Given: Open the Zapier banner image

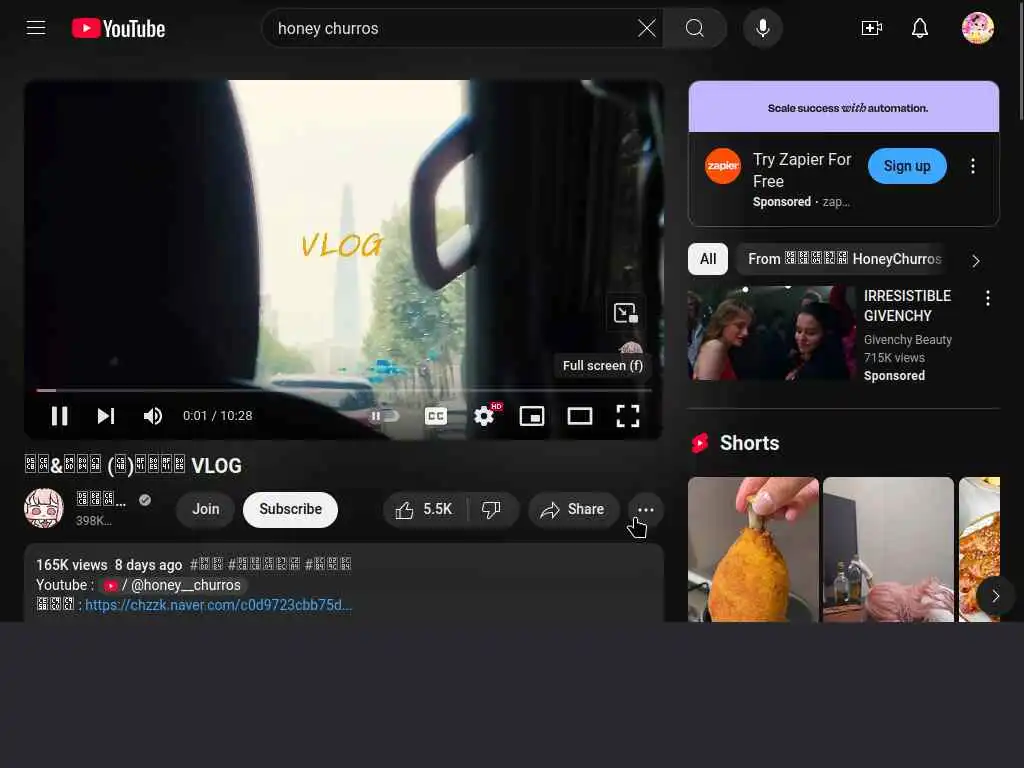Looking at the screenshot, I should [x=844, y=107].
